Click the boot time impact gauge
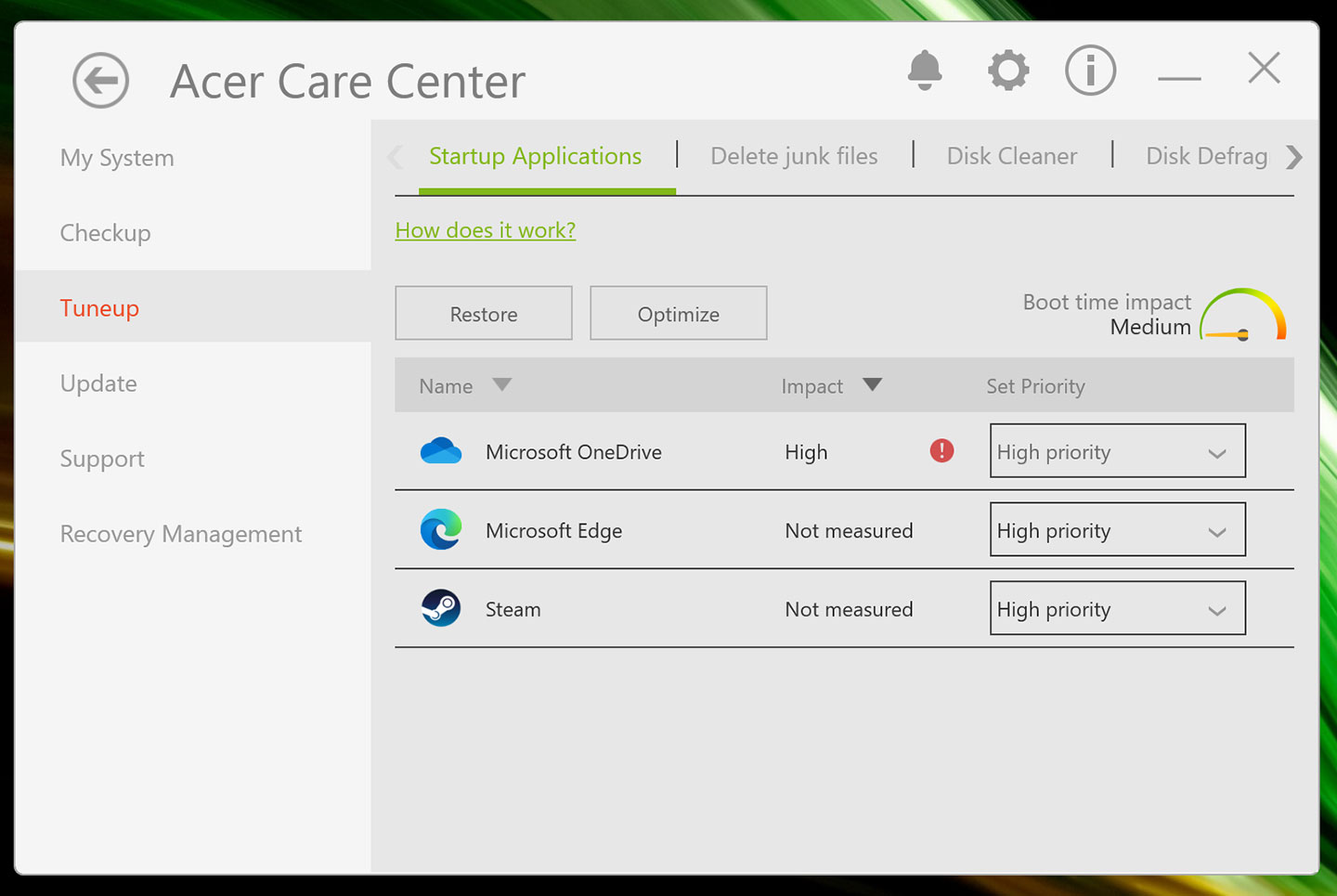This screenshot has width=1337, height=896. (x=1242, y=316)
